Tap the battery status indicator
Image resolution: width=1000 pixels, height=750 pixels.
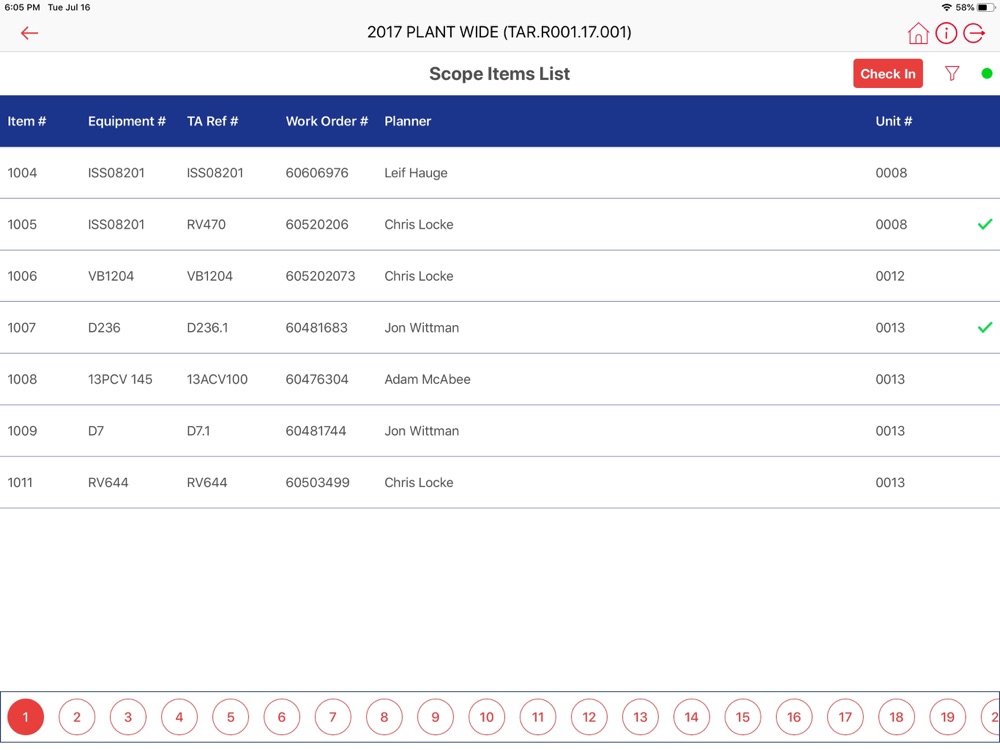pyautogui.click(x=985, y=8)
